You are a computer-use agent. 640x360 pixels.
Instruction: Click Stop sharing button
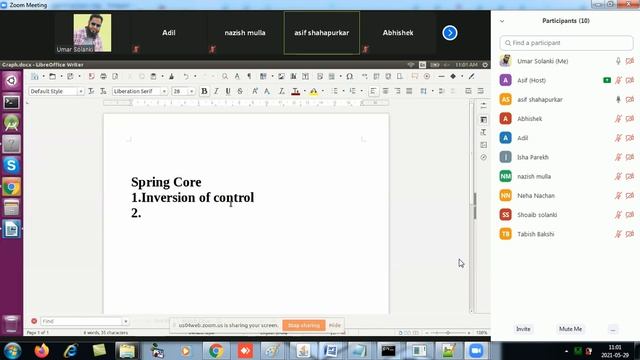tap(304, 325)
